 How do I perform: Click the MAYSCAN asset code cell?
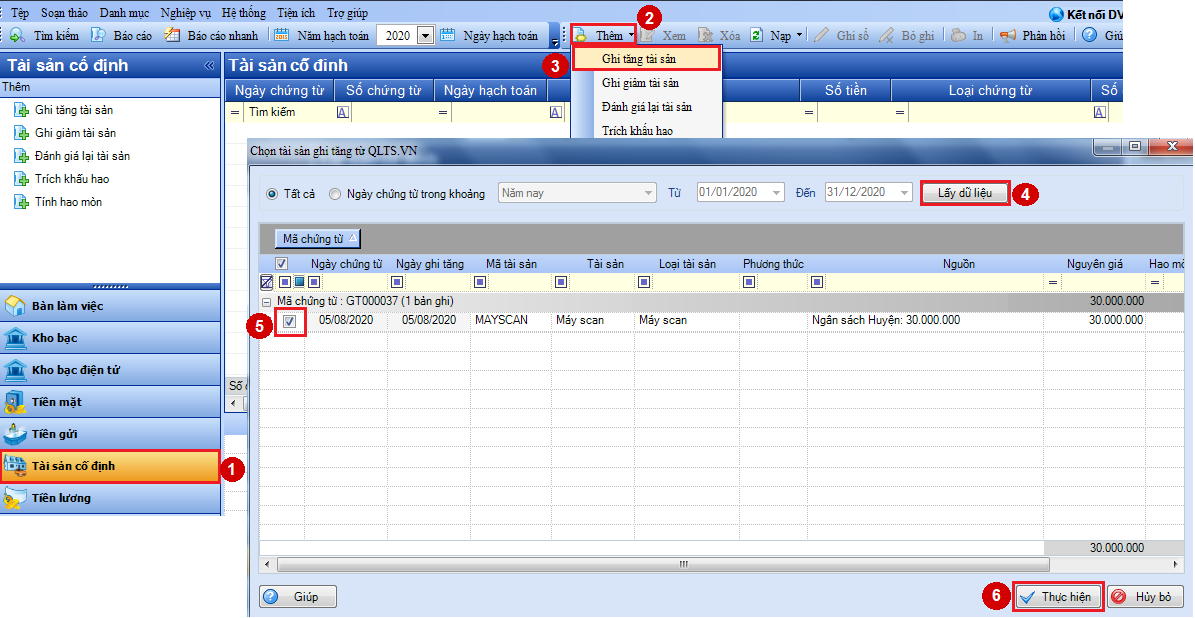pyautogui.click(x=511, y=320)
